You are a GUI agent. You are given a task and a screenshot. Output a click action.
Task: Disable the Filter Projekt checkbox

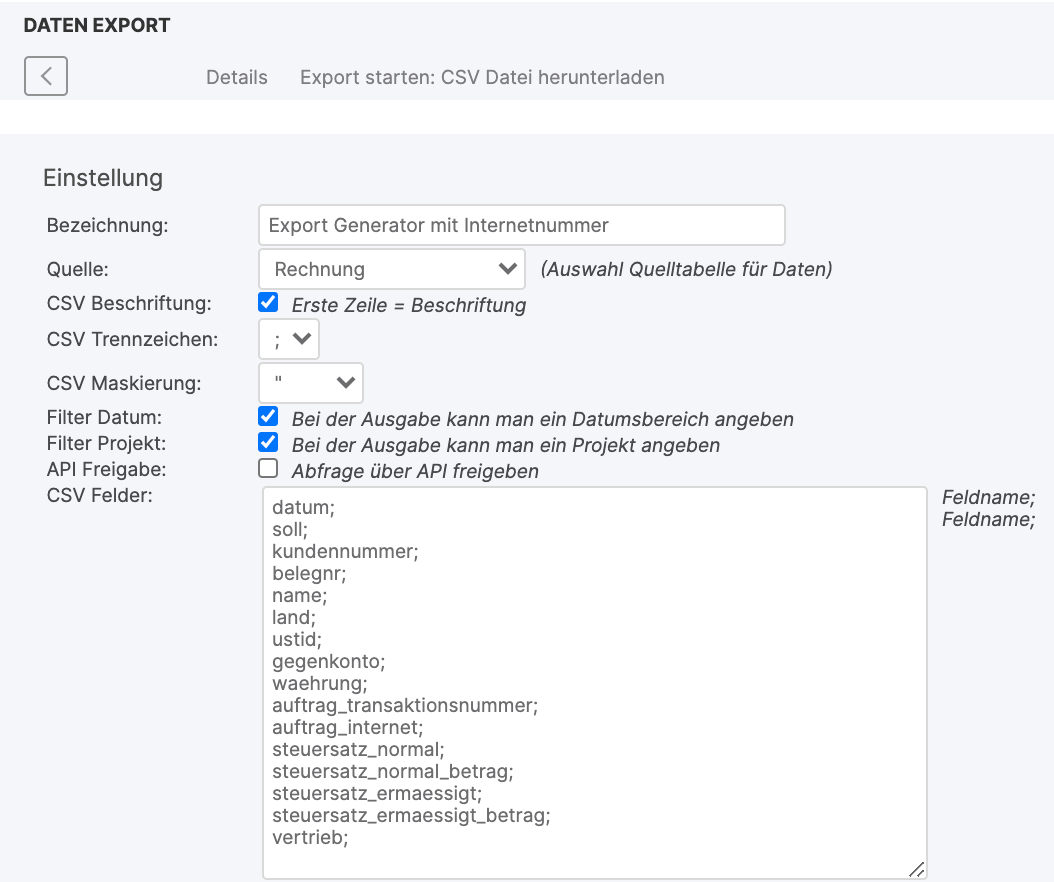click(x=268, y=443)
